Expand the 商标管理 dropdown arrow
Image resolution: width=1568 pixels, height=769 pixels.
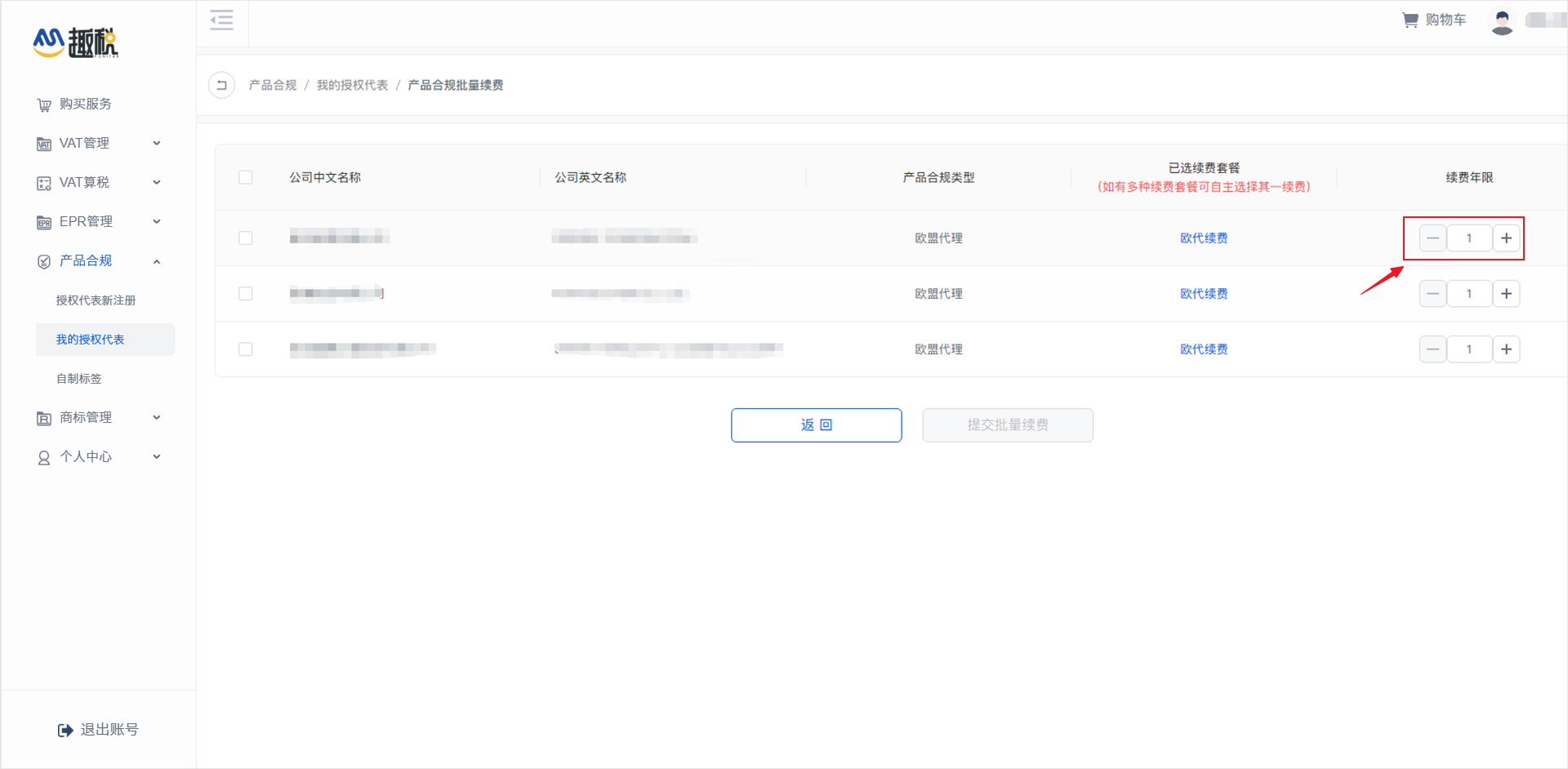coord(157,417)
